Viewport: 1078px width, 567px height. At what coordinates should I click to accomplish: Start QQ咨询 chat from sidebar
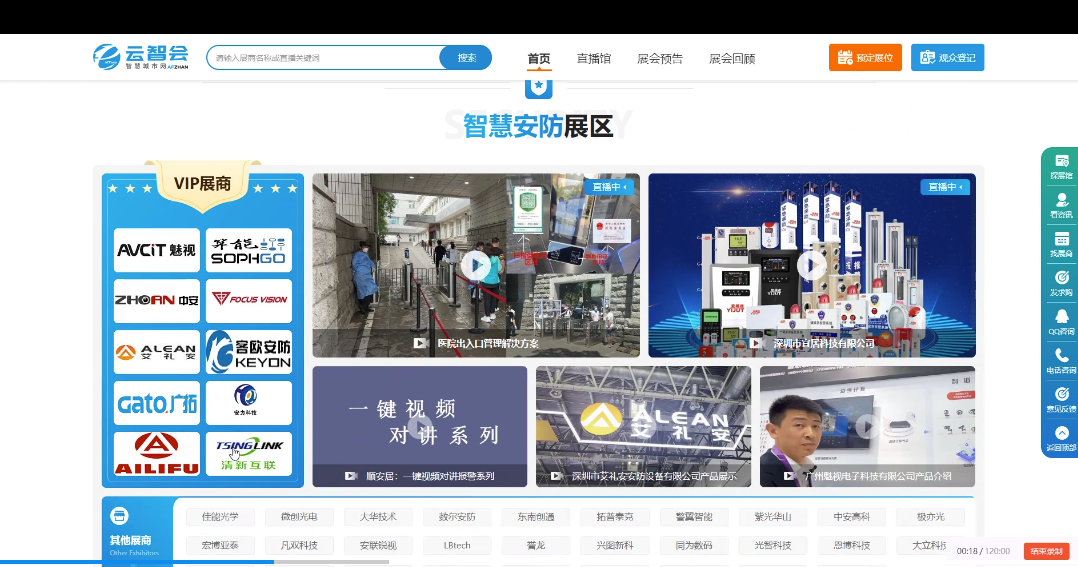coord(1062,322)
